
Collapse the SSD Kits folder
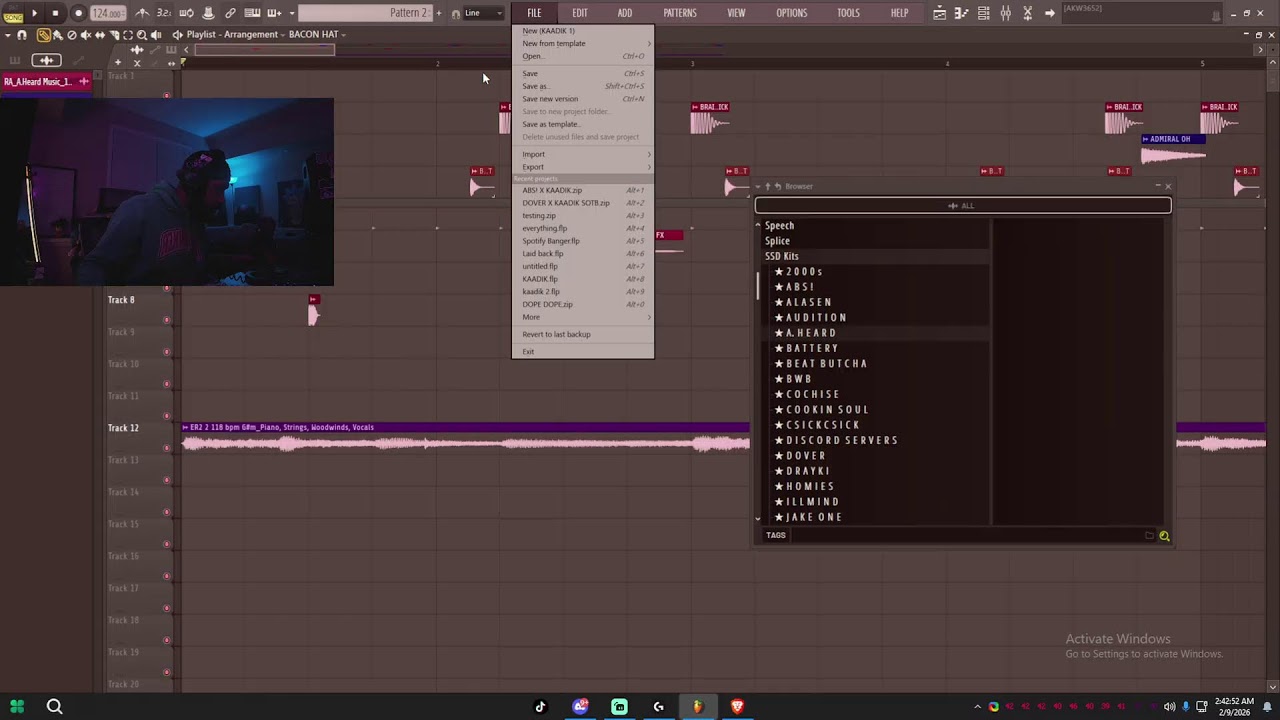(x=781, y=256)
